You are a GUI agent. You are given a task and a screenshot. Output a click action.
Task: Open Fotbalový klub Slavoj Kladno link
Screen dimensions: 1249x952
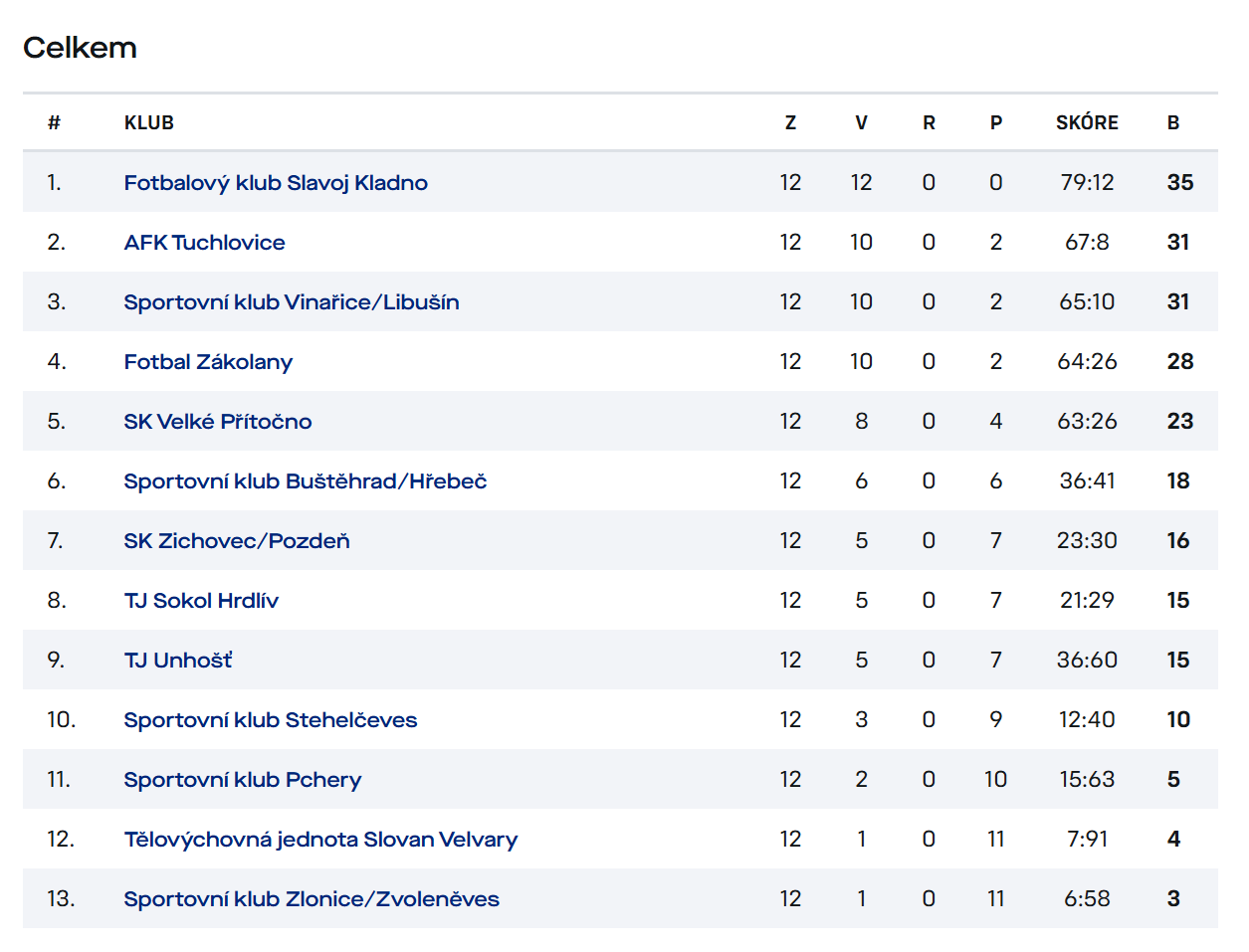(276, 183)
